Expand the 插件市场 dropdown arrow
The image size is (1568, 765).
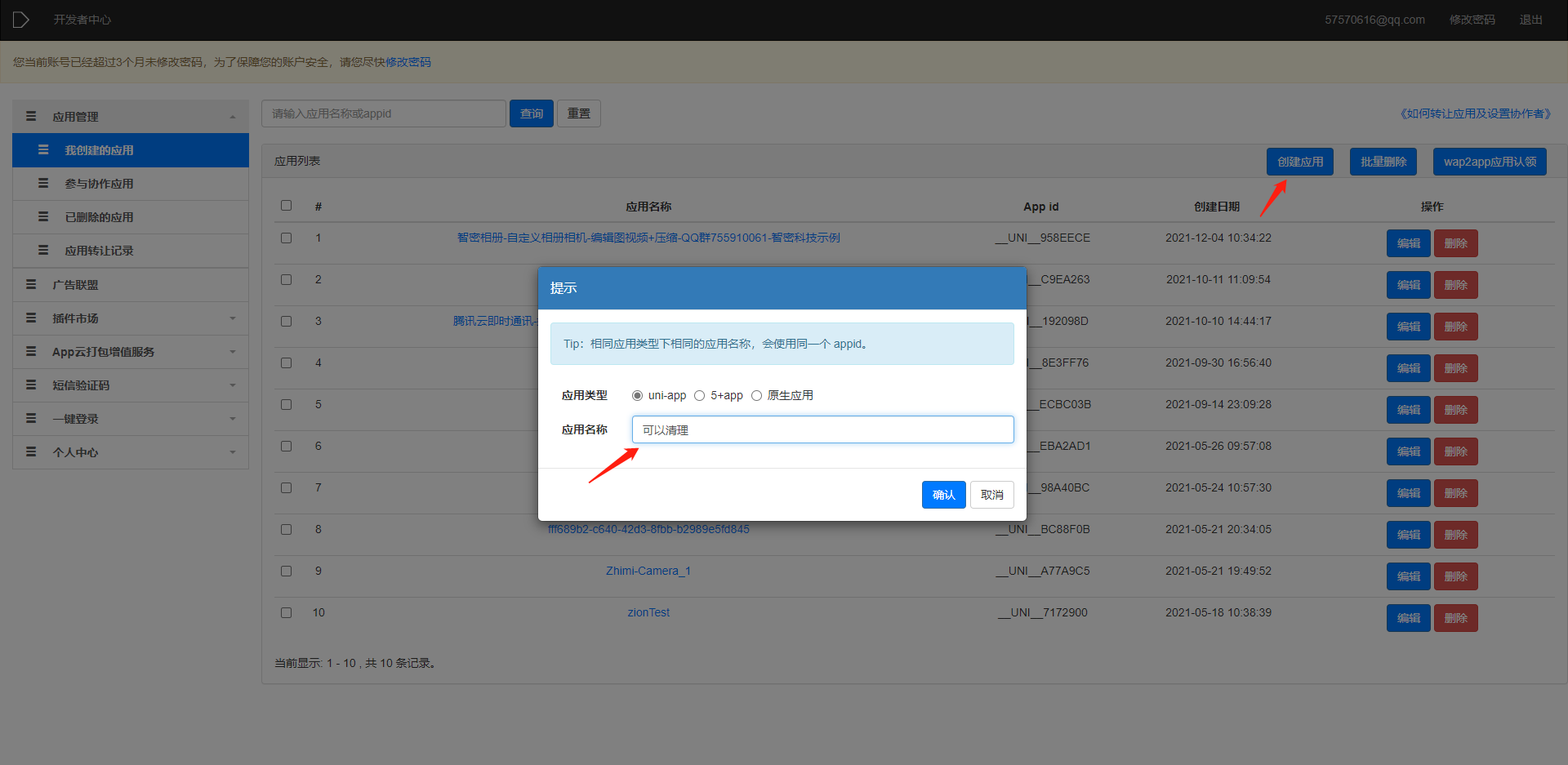click(x=233, y=318)
